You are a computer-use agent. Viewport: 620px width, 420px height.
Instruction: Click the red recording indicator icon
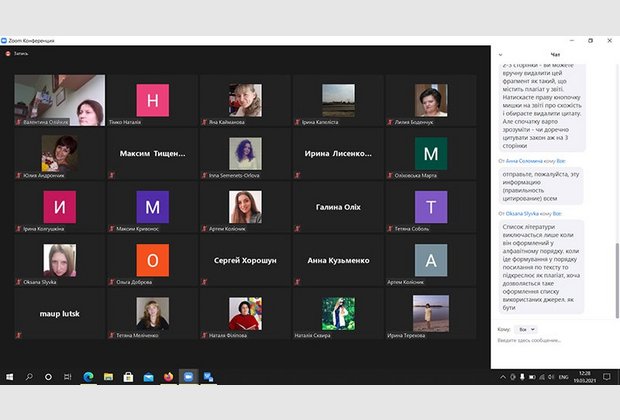[x=8, y=53]
